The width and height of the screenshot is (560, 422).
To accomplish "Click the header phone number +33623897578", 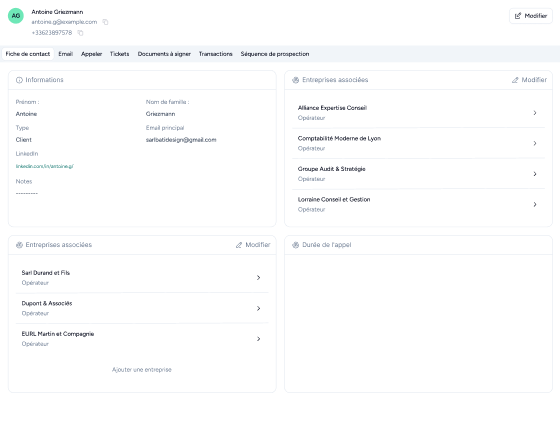I will point(52,33).
